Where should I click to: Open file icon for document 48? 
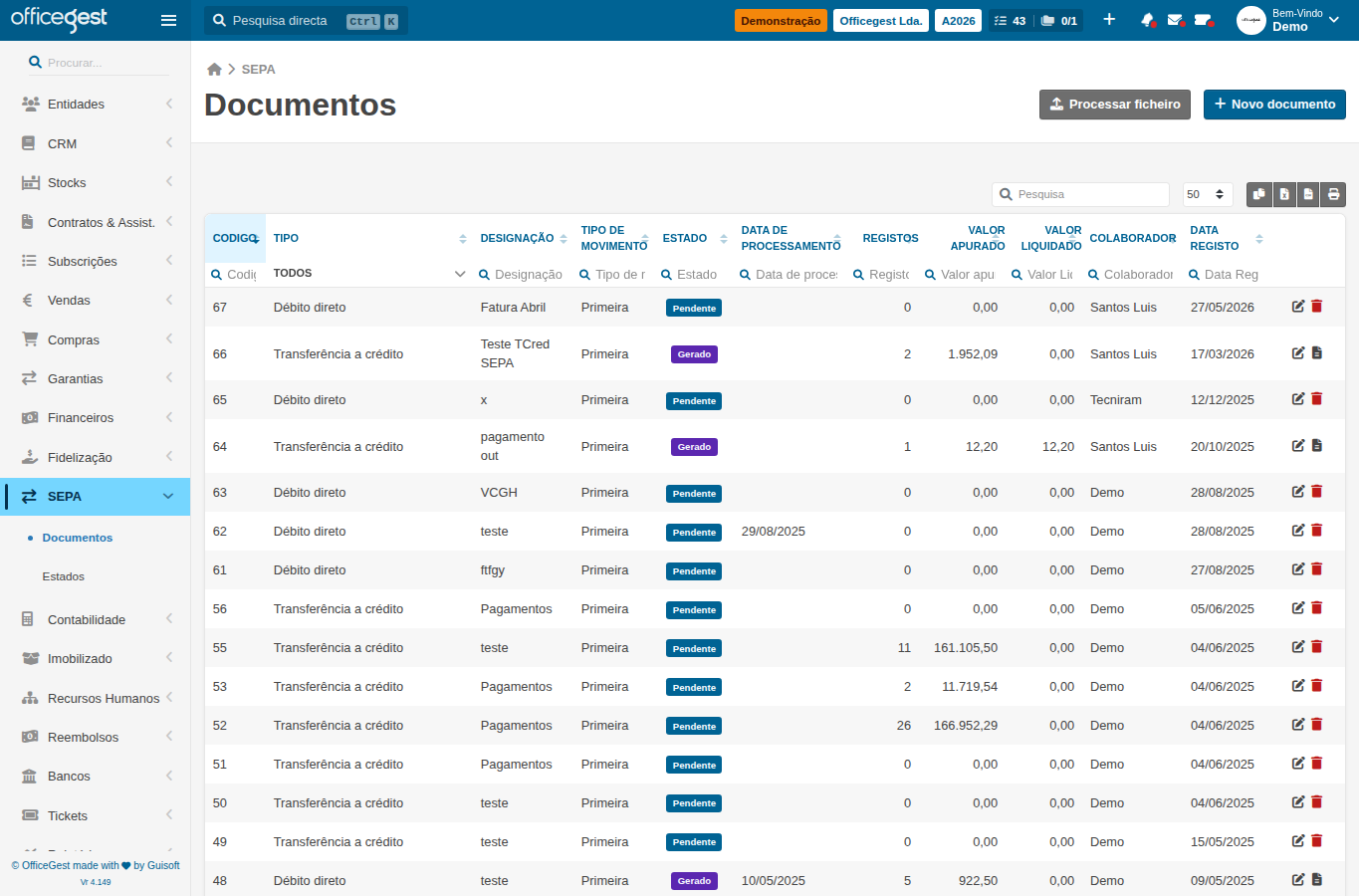[x=1317, y=880]
